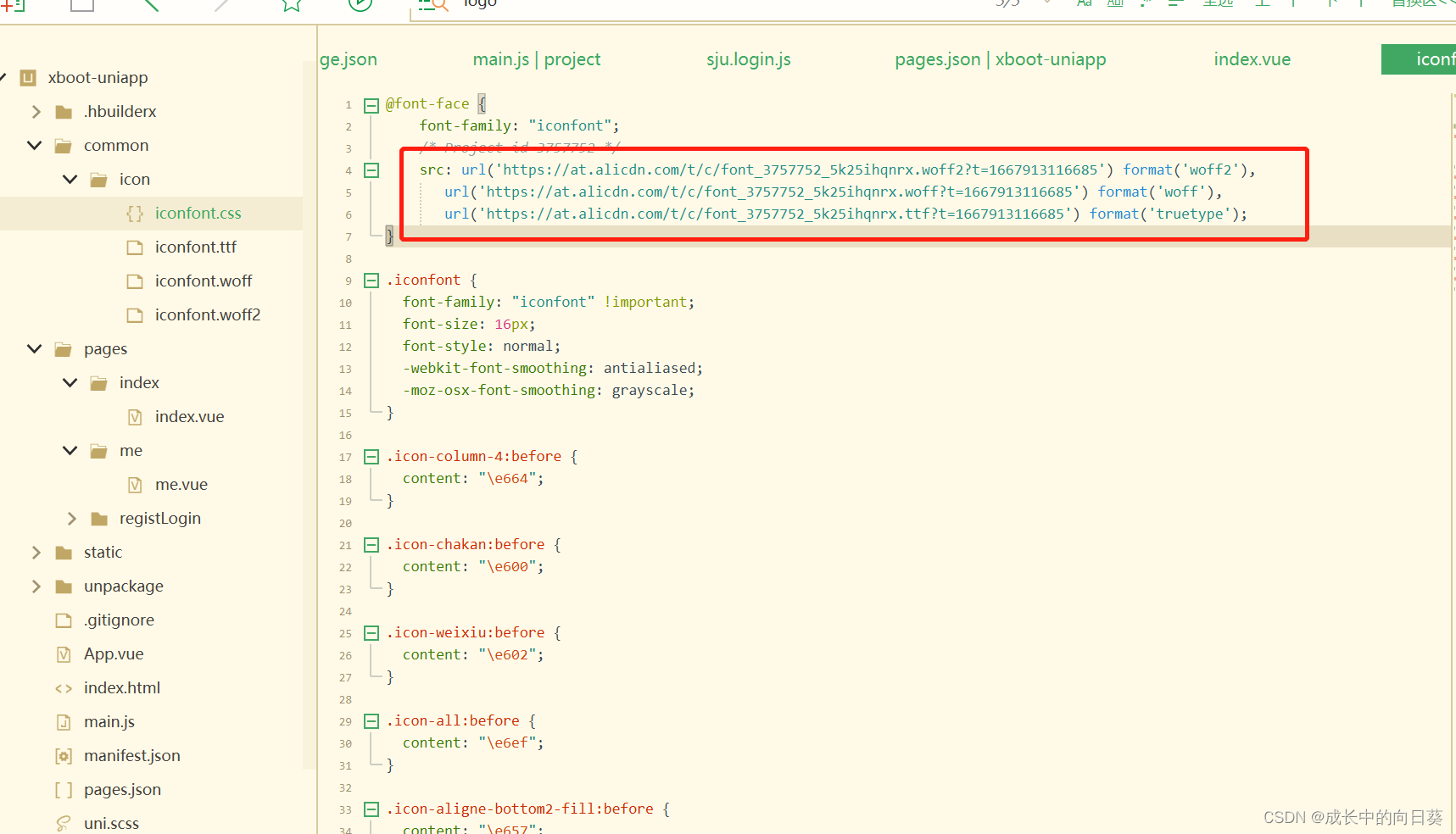Collapse the common folder chevron
Image resolution: width=1456 pixels, height=834 pixels.
pos(35,146)
